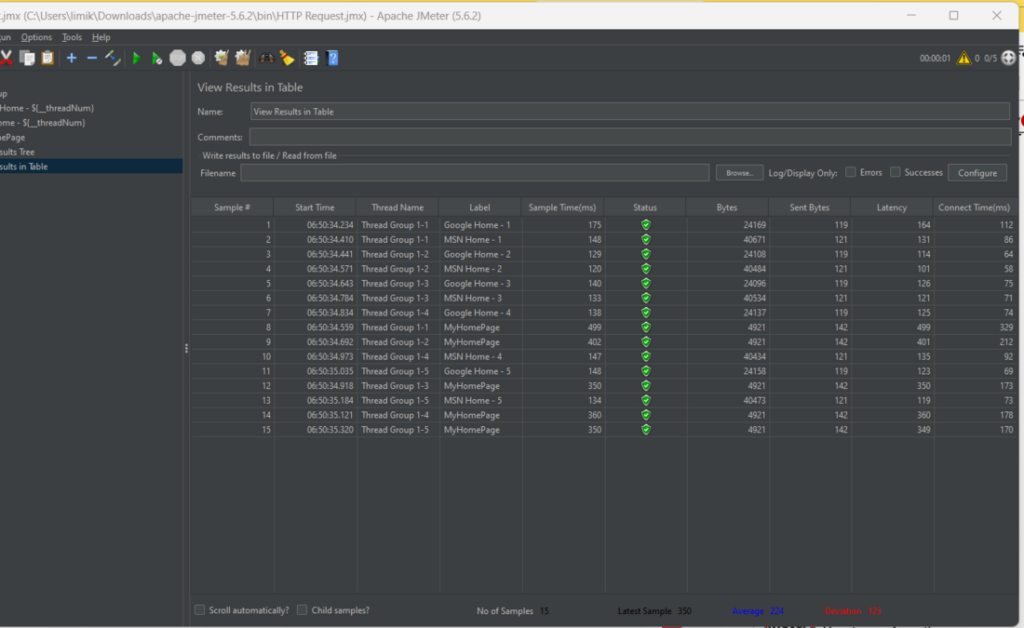Screen dimensions: 1024x628
Task: Click the Configure button
Action: pos(977,173)
